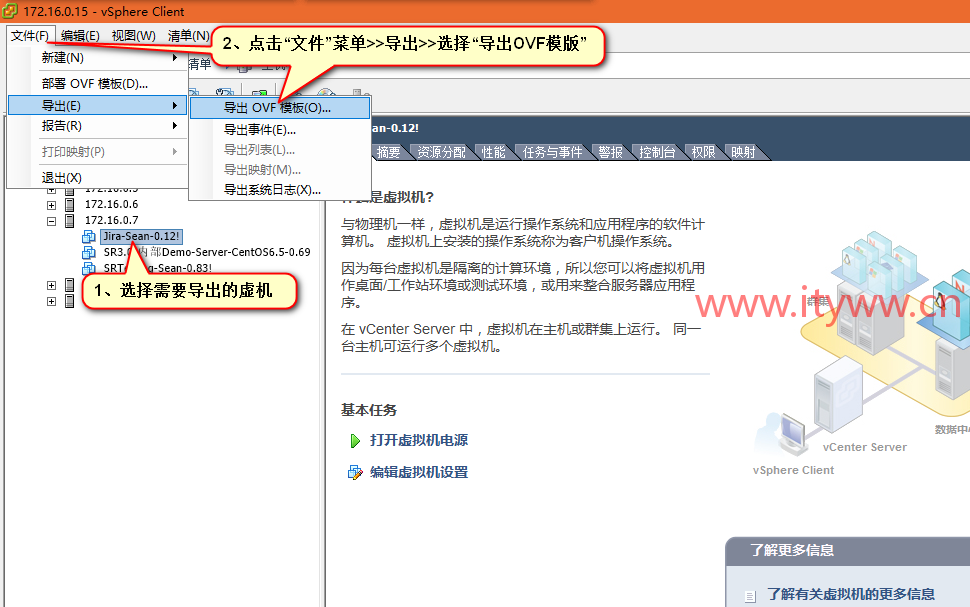Open the 新建(N) submenu

(x=98, y=58)
